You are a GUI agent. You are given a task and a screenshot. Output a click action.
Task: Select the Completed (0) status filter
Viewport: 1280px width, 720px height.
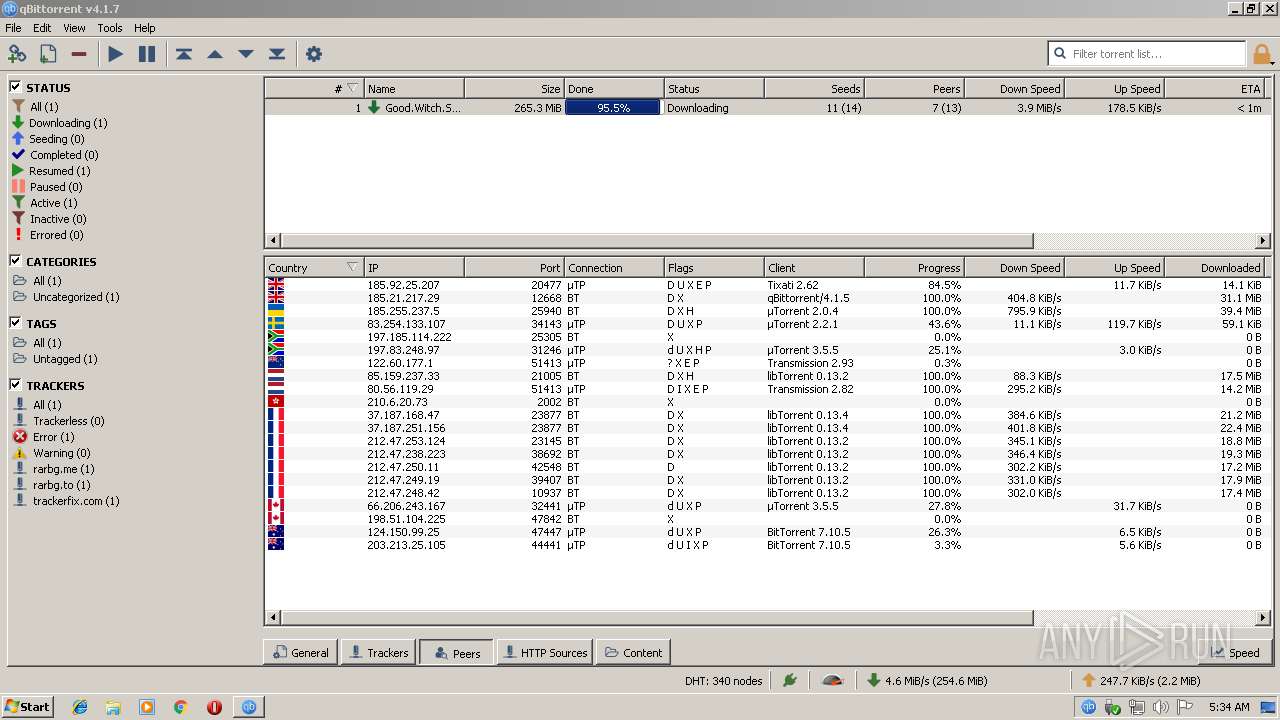(x=55, y=155)
